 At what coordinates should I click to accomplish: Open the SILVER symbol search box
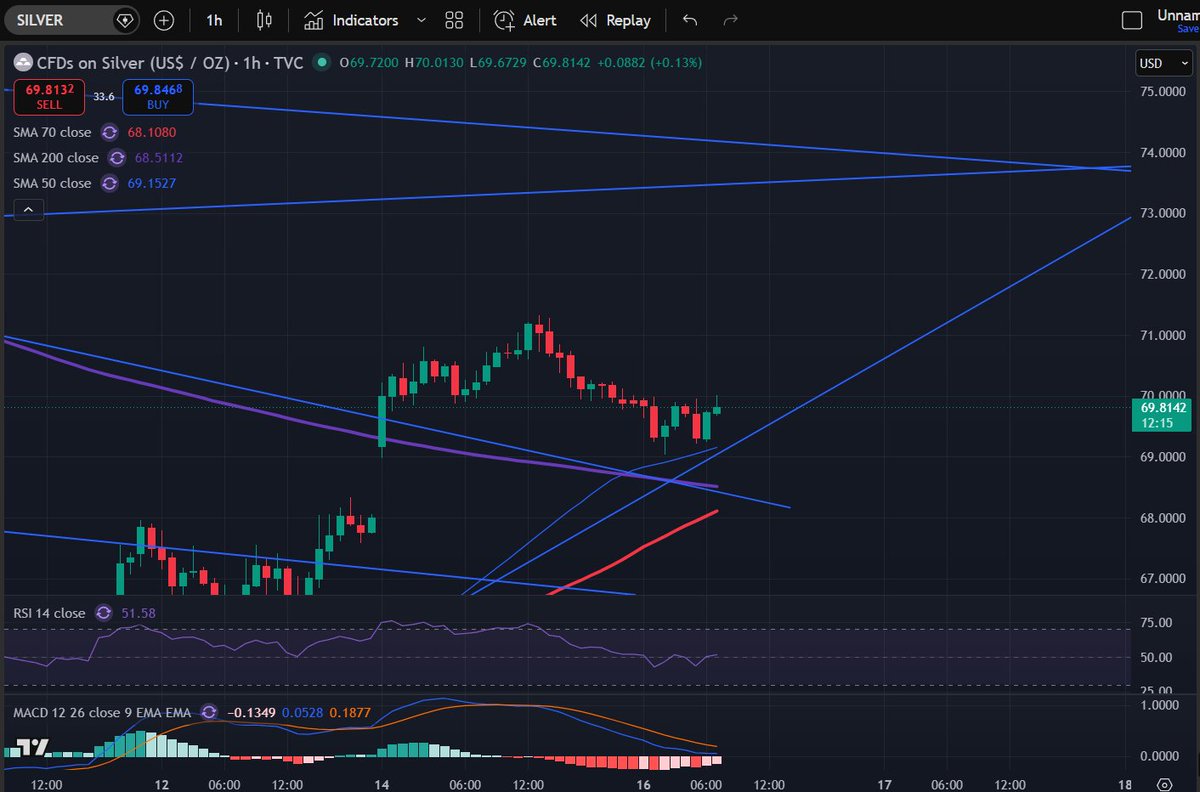[x=60, y=20]
